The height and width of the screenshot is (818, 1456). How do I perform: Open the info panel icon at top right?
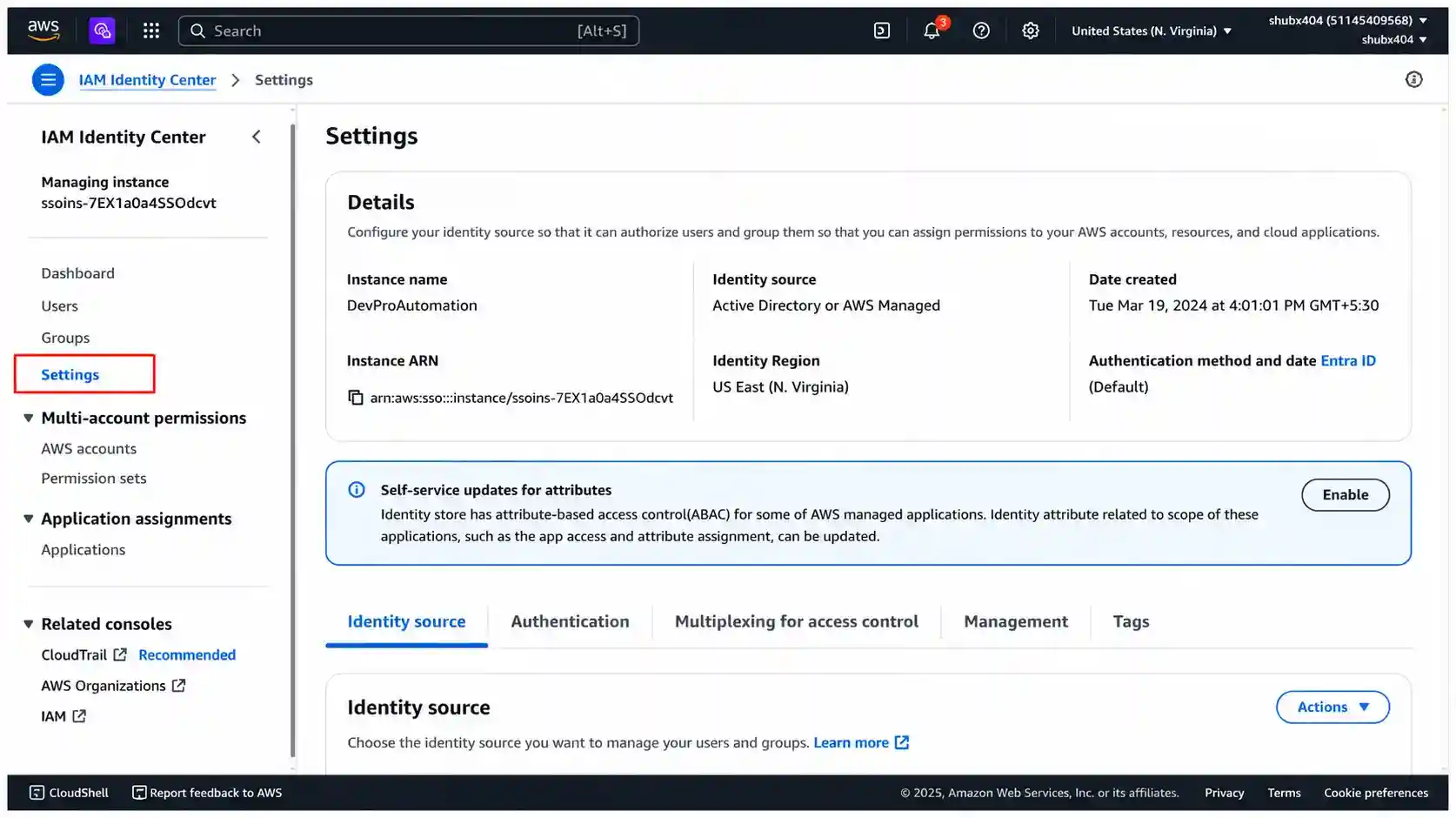(1414, 80)
